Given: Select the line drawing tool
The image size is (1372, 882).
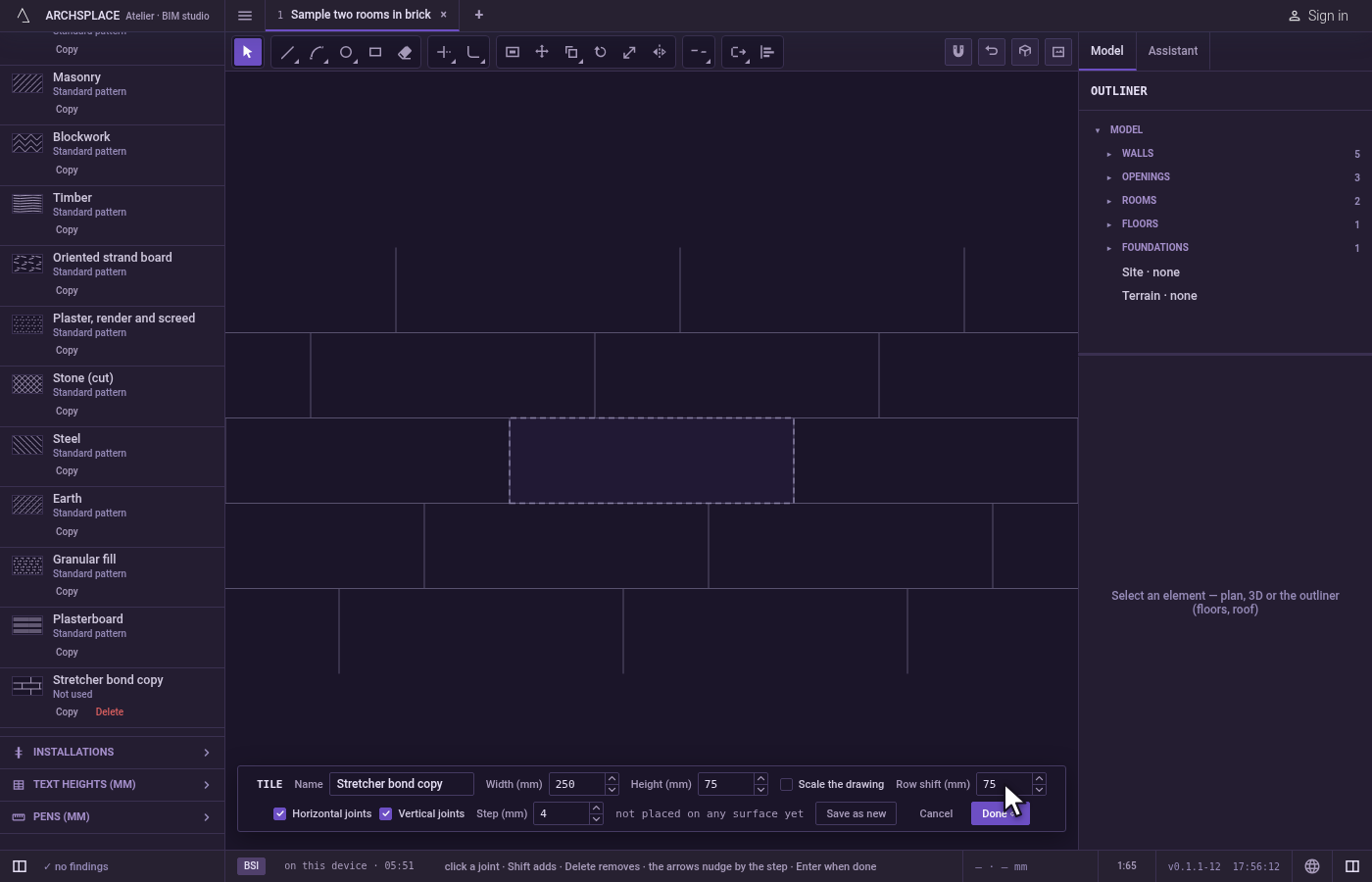Looking at the screenshot, I should click(x=287, y=52).
